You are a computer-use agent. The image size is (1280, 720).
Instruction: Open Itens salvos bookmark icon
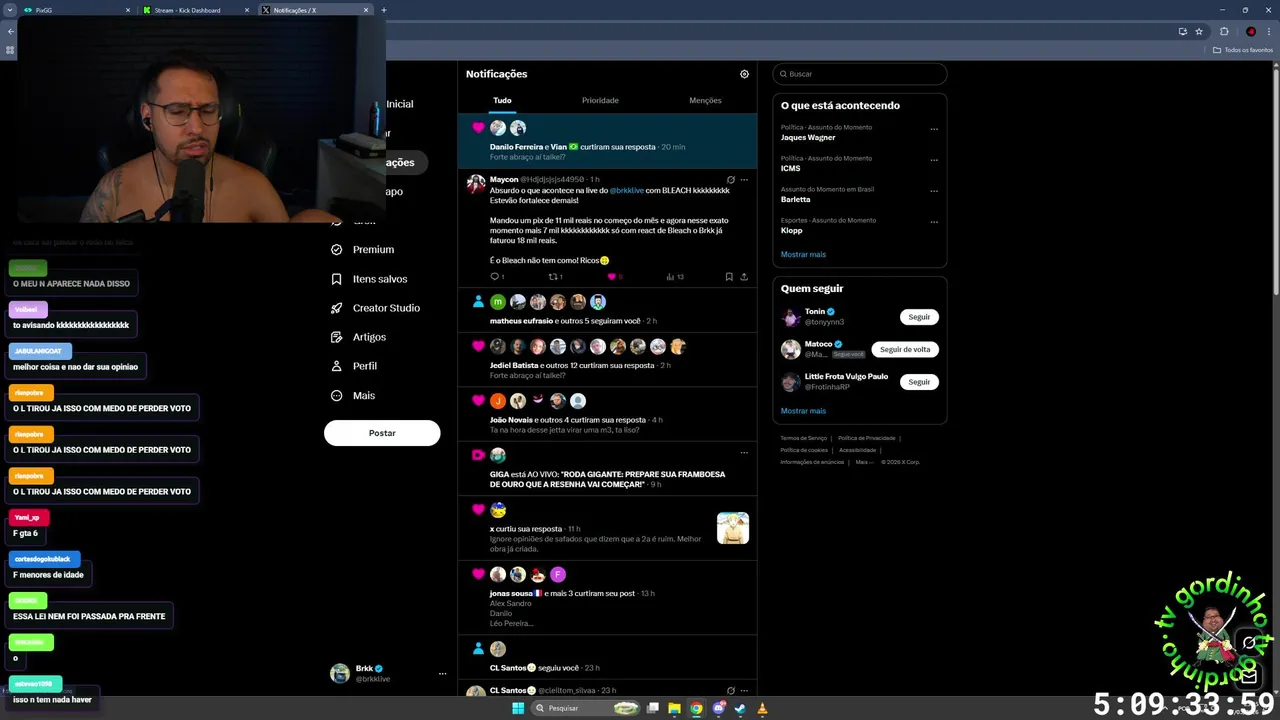[x=336, y=279]
